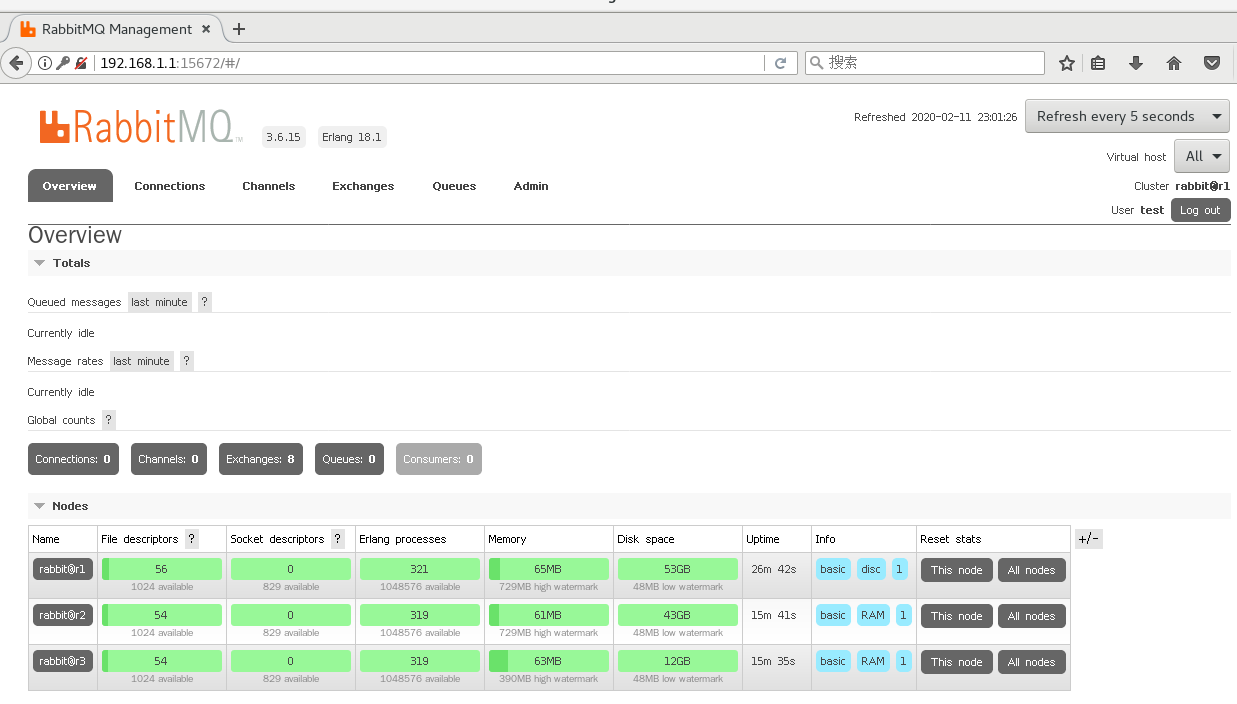Image resolution: width=1237 pixels, height=704 pixels.
Task: Open site information icon in address bar
Action: 45,63
